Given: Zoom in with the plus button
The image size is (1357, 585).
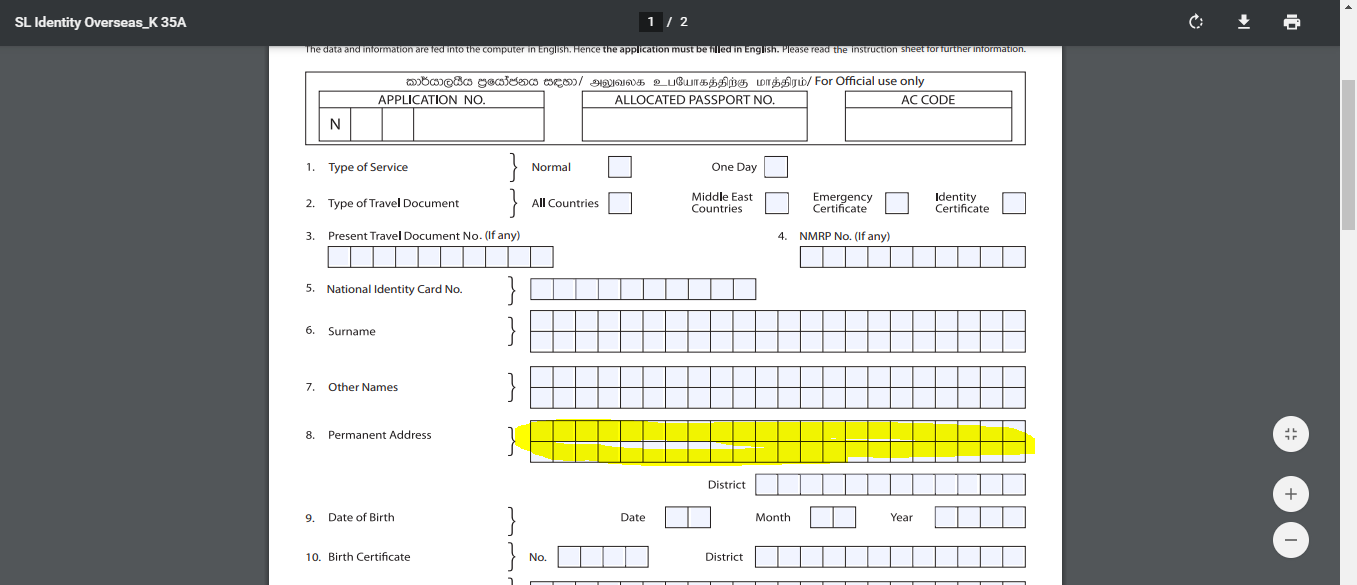Looking at the screenshot, I should click(1291, 494).
